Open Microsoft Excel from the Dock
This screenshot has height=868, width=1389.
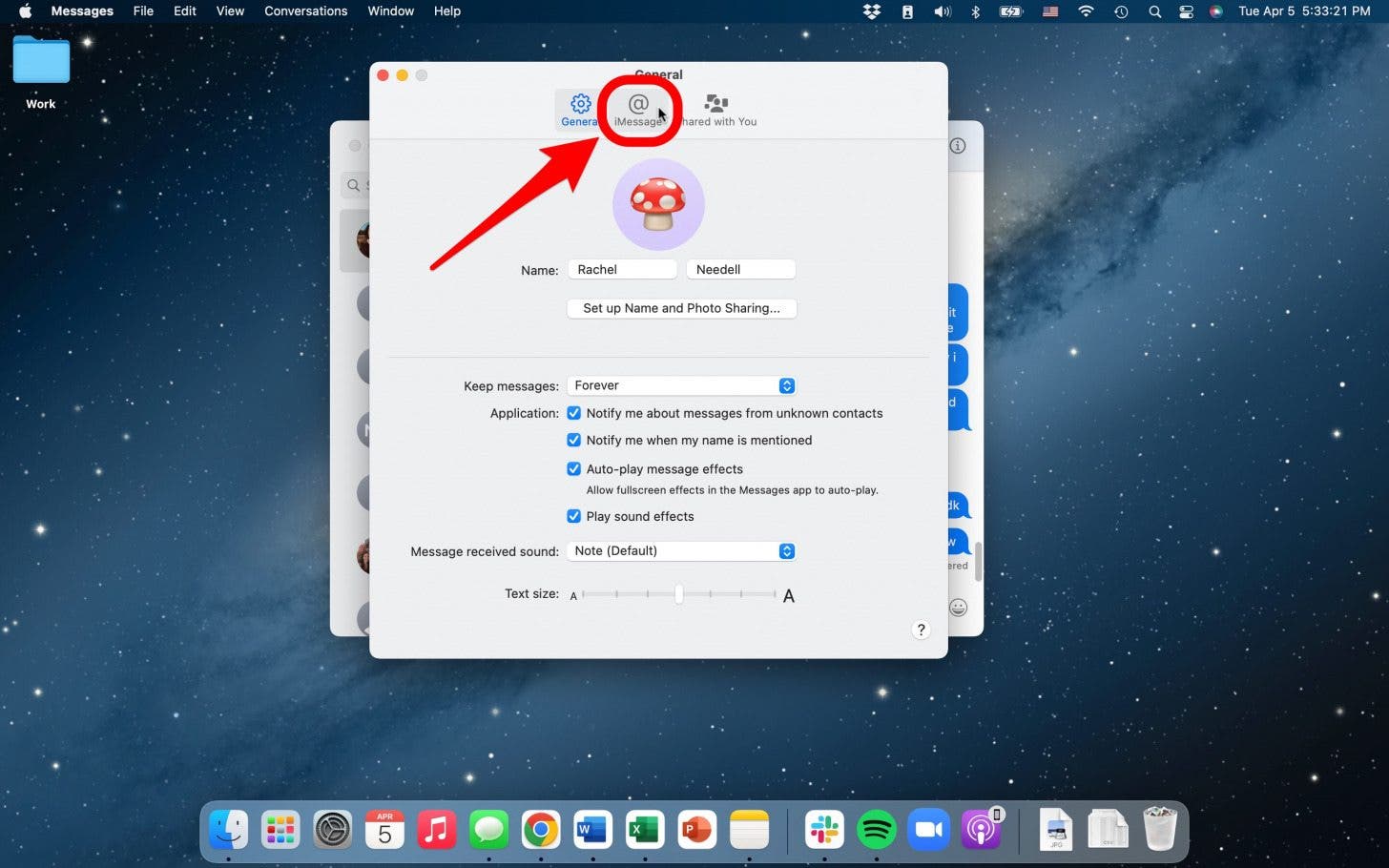[x=644, y=829]
